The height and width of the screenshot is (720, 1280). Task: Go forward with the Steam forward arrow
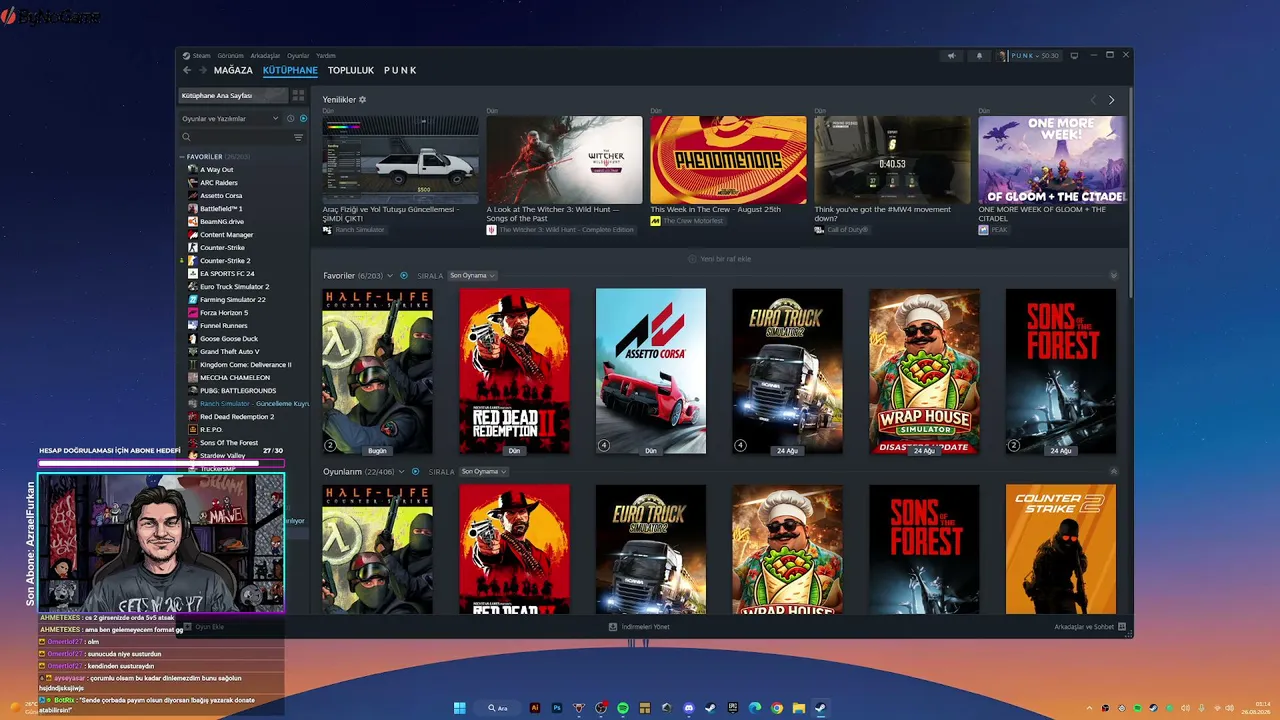[x=203, y=70]
